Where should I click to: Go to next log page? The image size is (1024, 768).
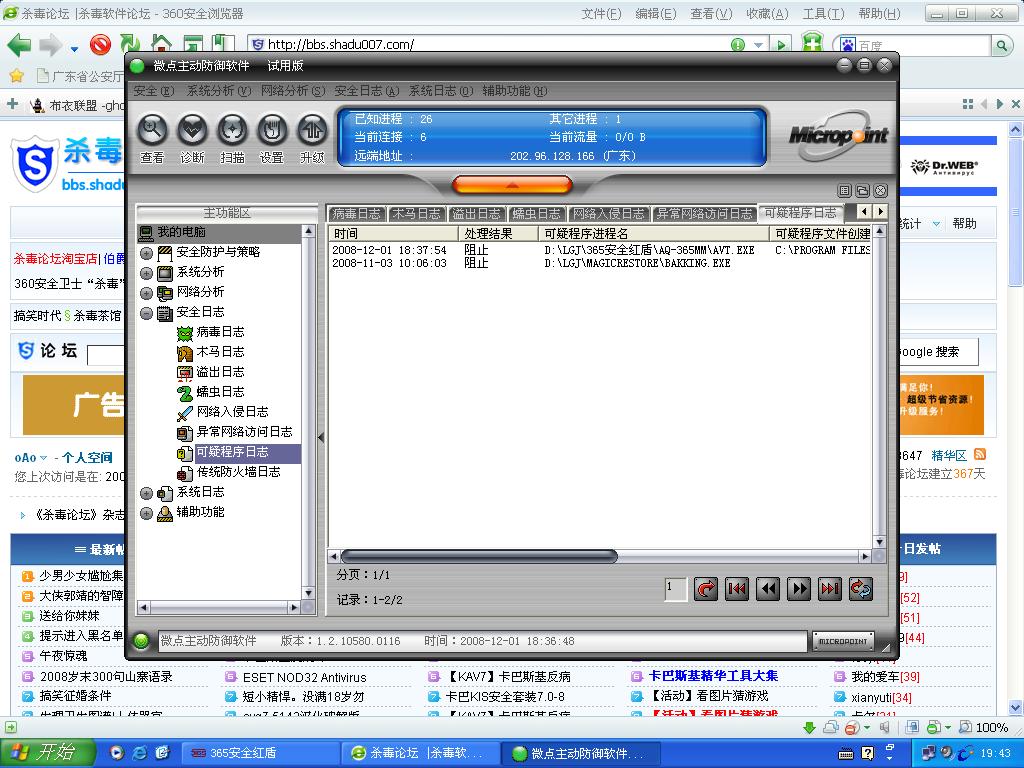[x=799, y=589]
